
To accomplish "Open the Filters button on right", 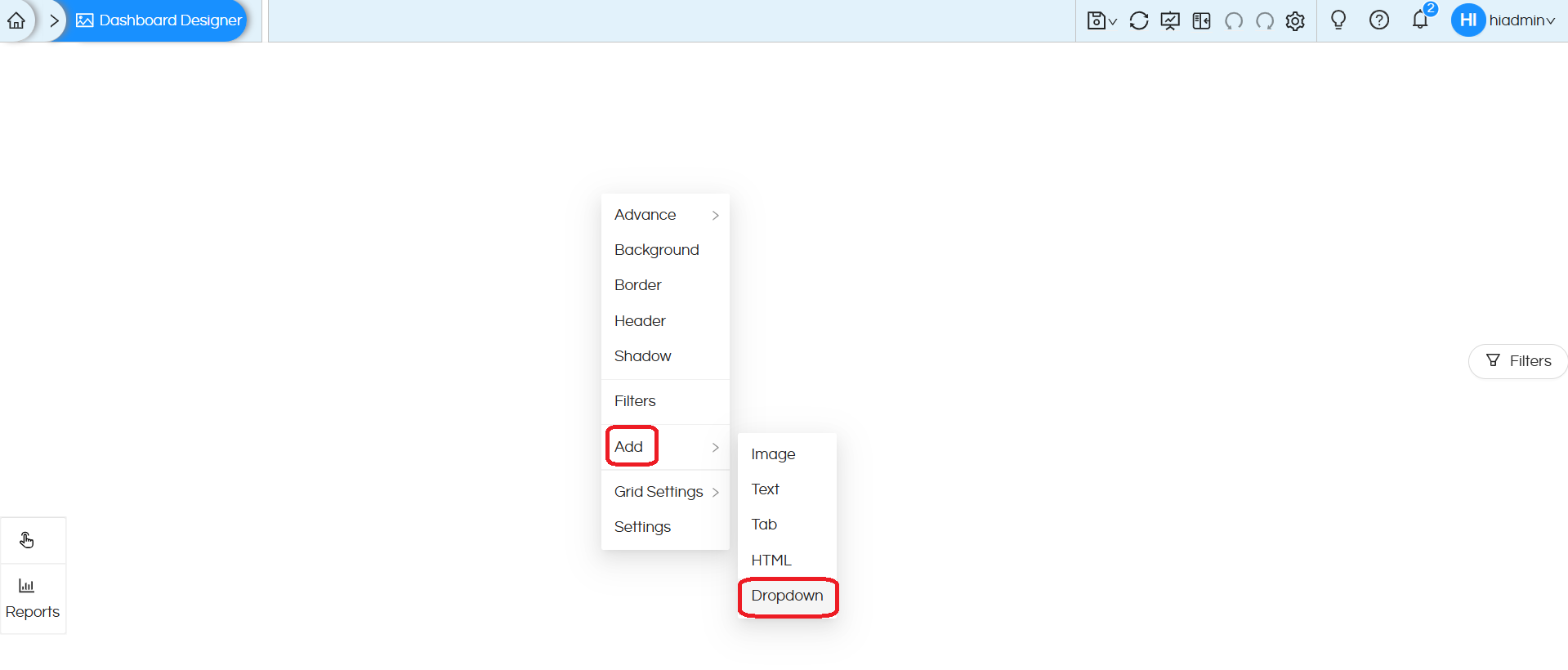I will point(1517,361).
